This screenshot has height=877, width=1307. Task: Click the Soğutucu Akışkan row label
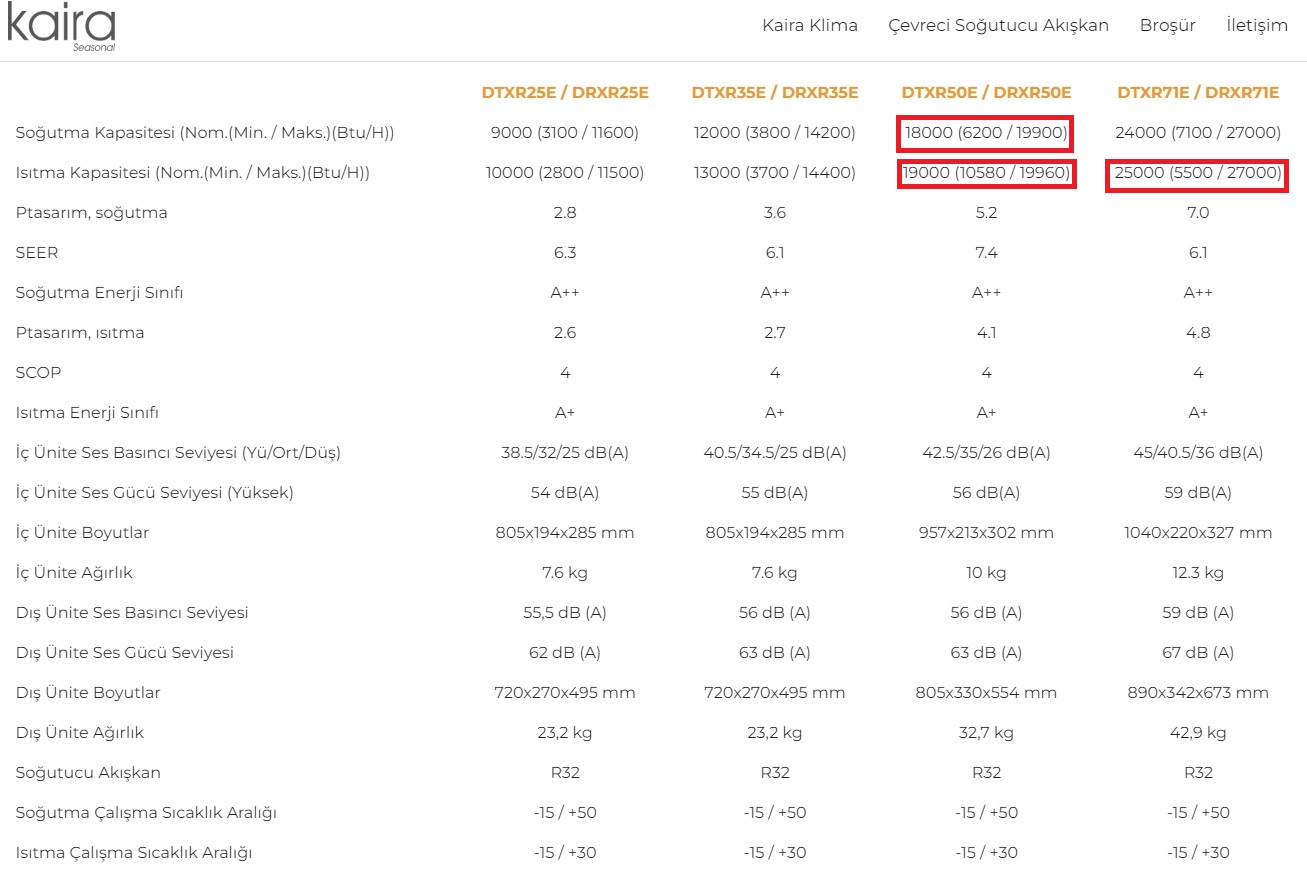[x=88, y=773]
